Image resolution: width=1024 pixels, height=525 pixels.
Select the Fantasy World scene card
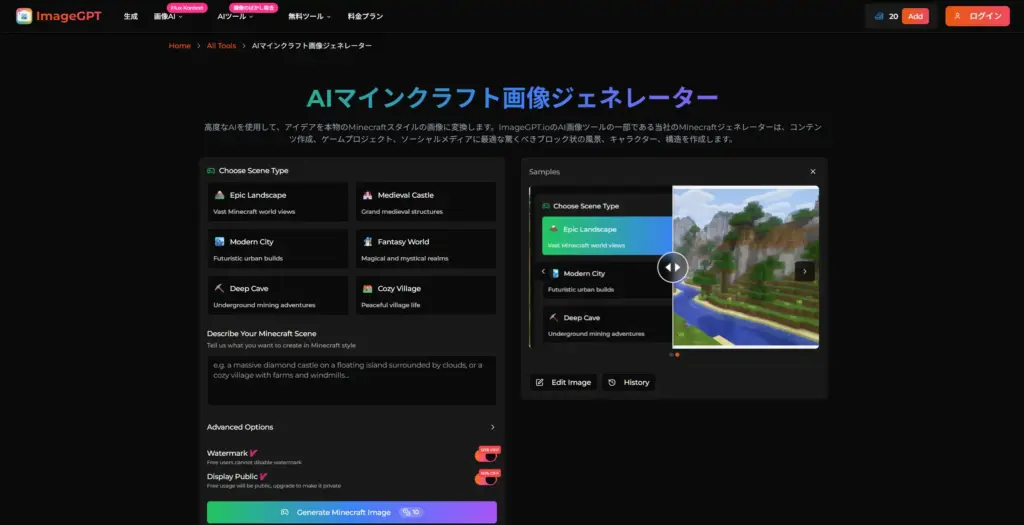point(426,248)
